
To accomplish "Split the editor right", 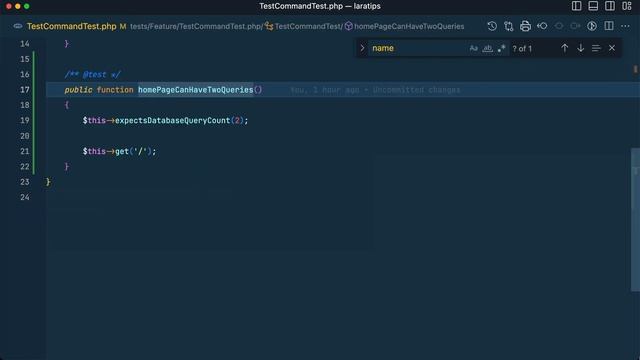I will pyautogui.click(x=609, y=26).
